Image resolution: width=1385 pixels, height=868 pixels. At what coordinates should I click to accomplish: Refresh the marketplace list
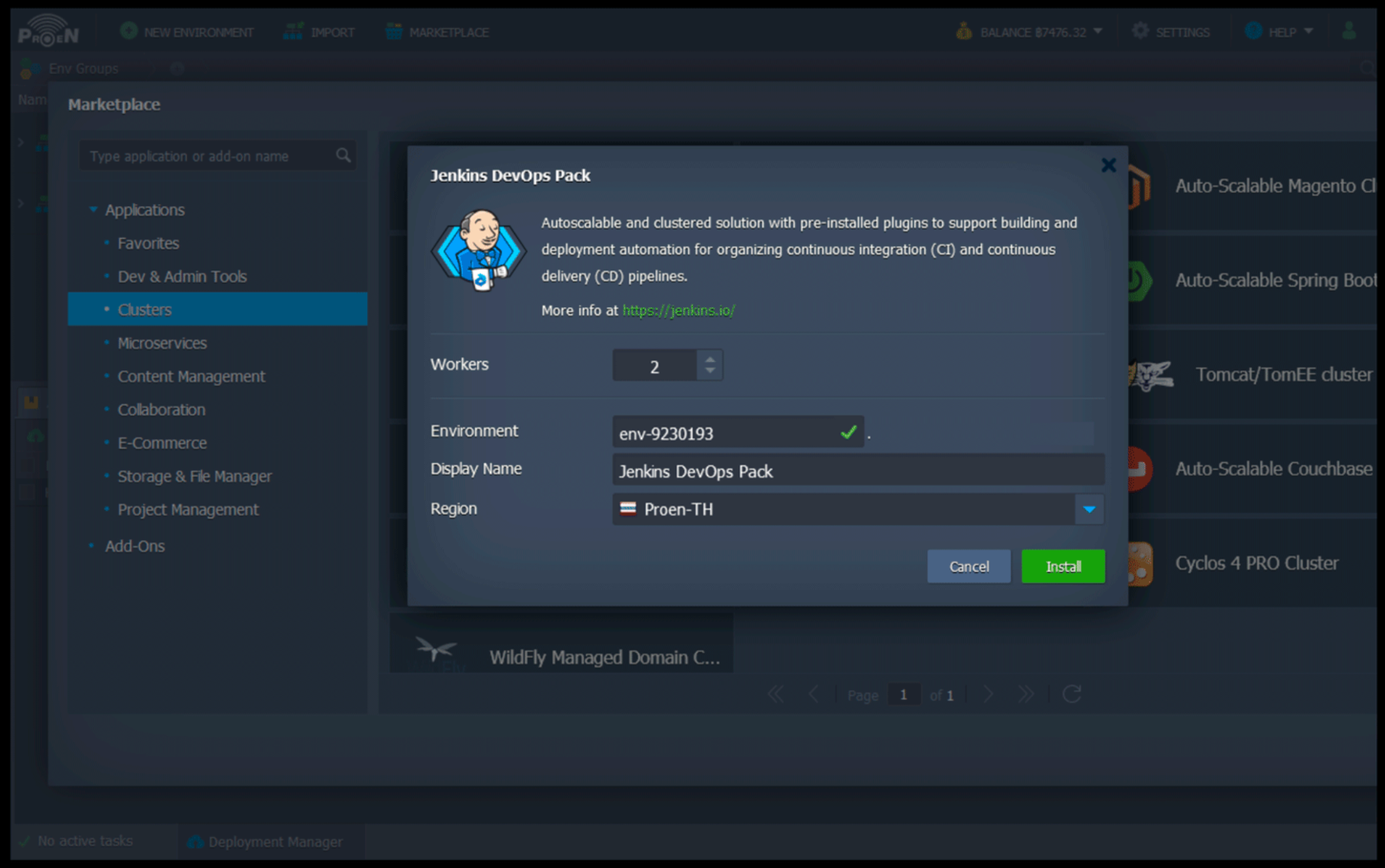pyautogui.click(x=1072, y=694)
